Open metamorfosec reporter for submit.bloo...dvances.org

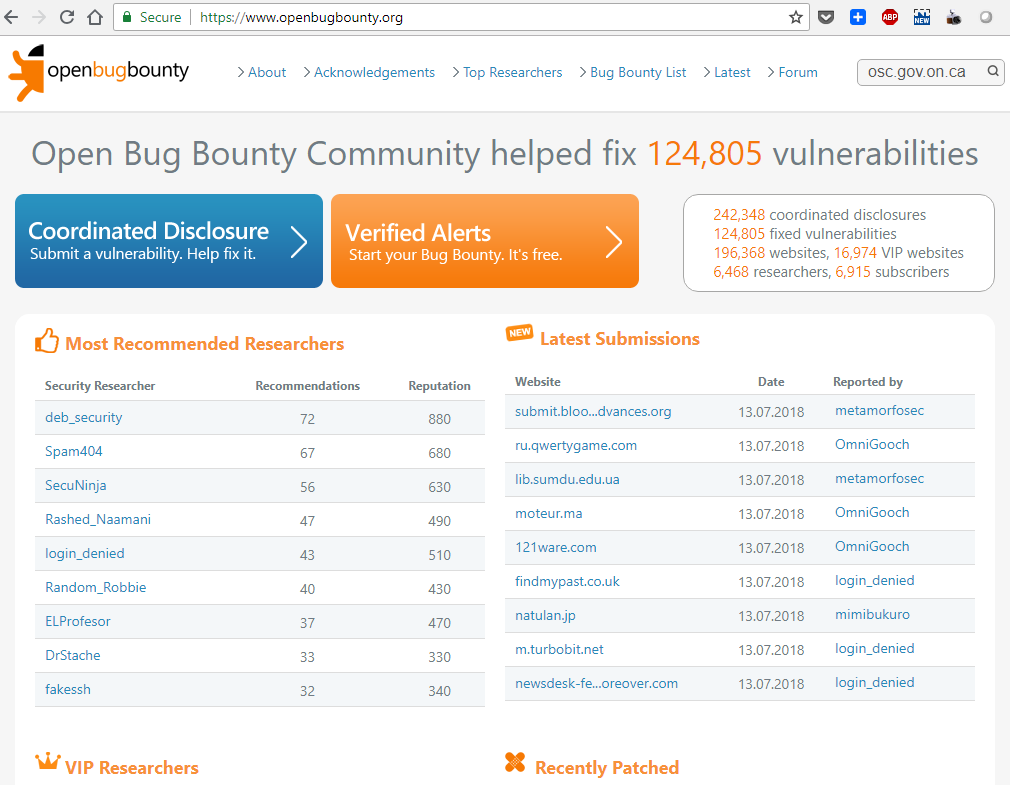click(879, 410)
